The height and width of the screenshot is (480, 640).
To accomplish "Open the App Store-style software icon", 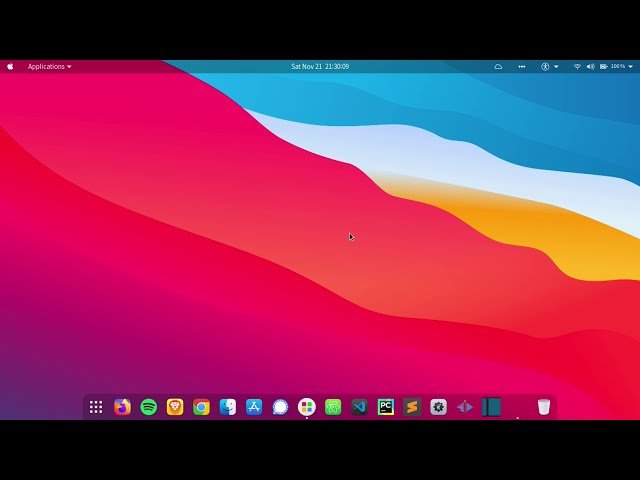I will [x=254, y=407].
